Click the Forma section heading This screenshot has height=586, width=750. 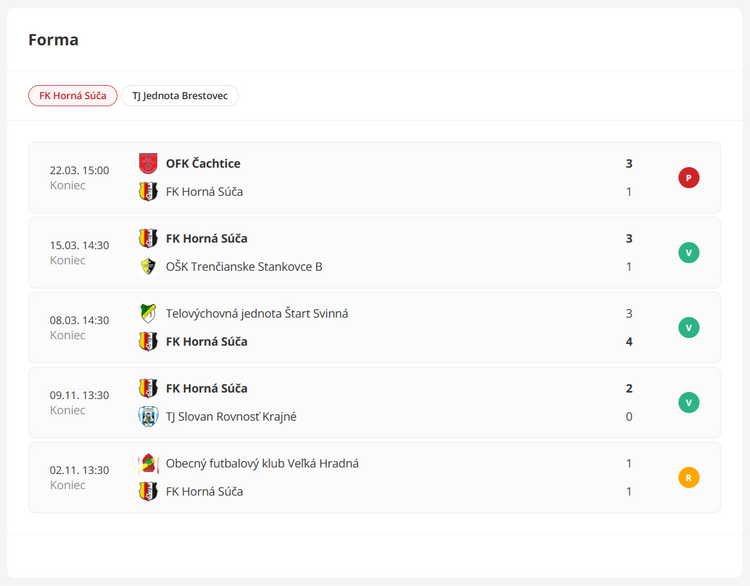point(53,40)
